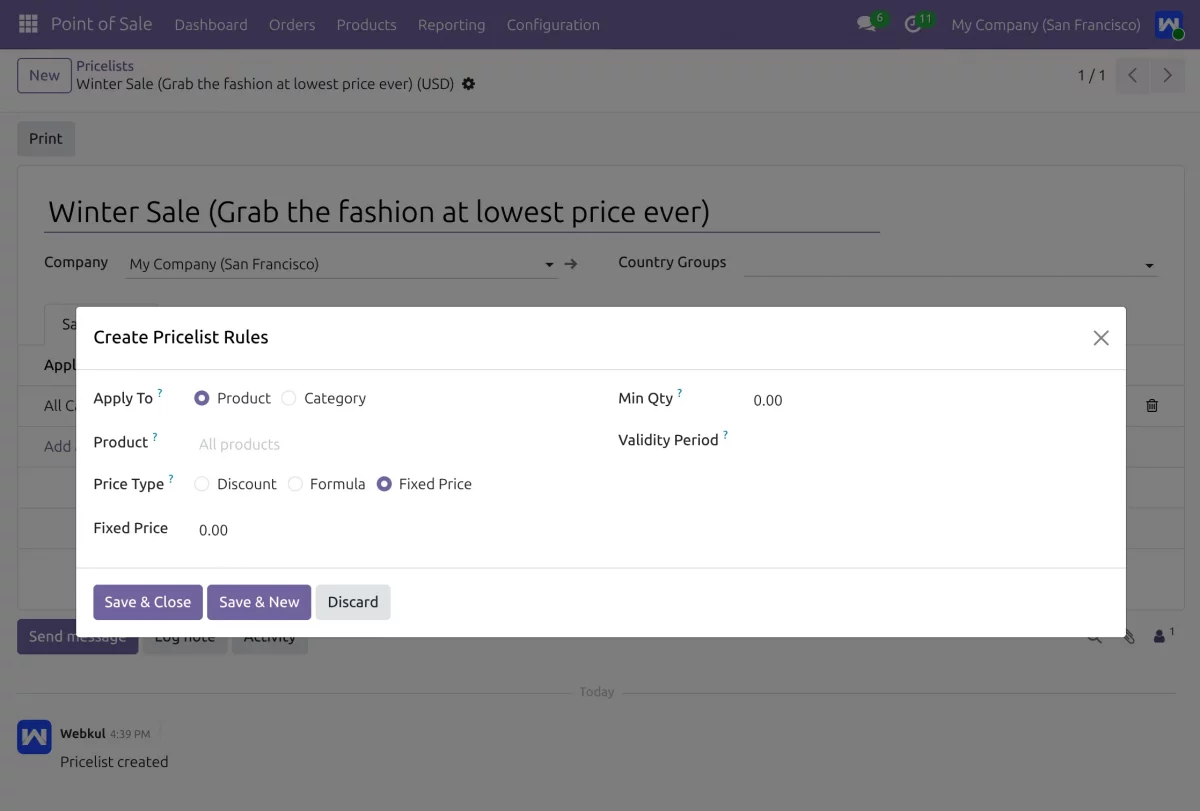Click Webkul avatar on Pricelist created message

point(34,737)
